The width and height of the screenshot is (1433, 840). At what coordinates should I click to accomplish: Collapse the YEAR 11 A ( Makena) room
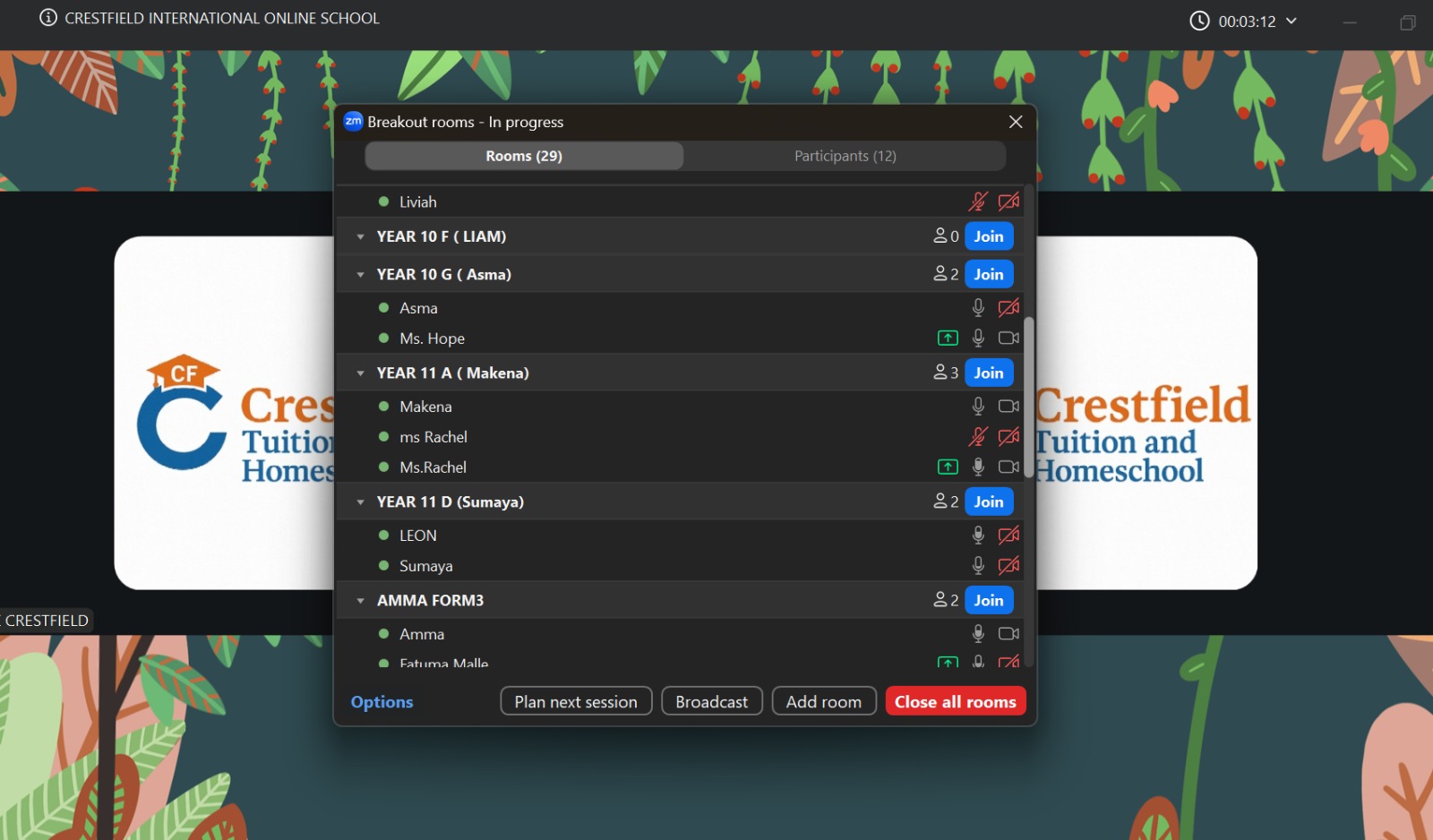[x=360, y=373]
